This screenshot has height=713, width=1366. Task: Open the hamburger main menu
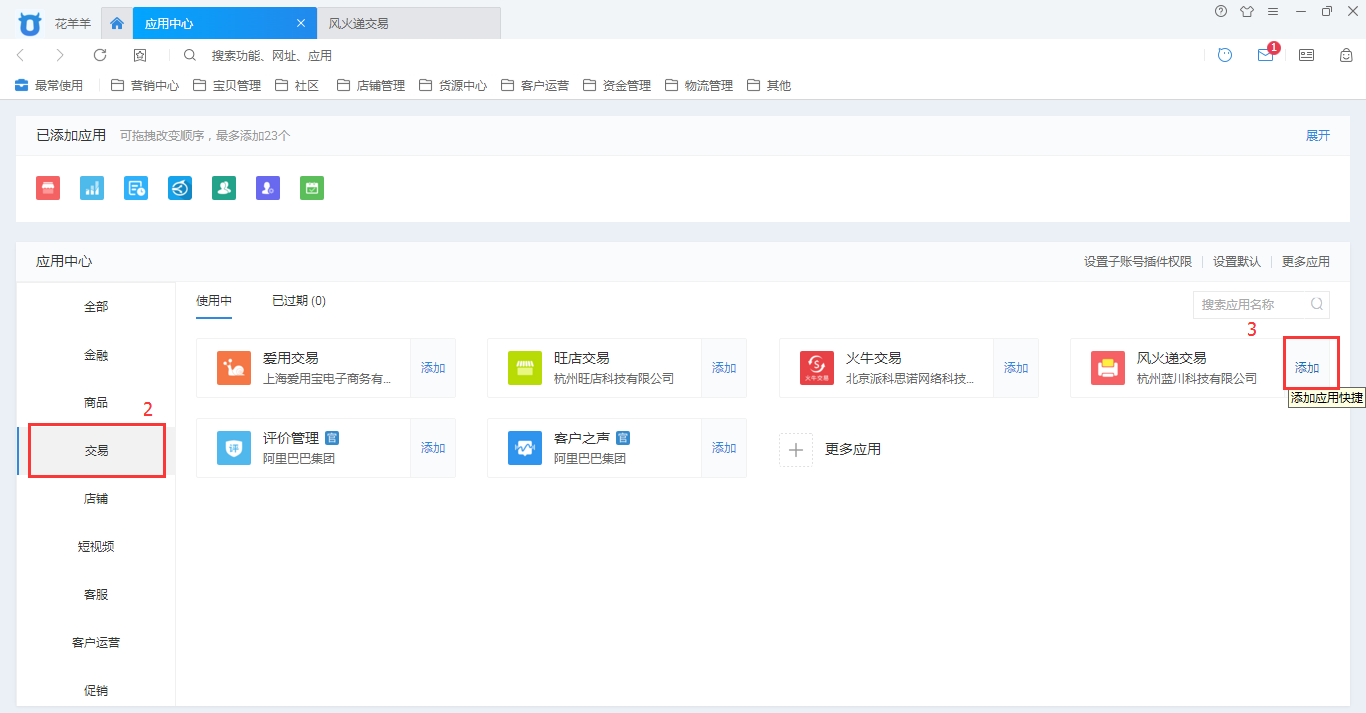pyautogui.click(x=1273, y=11)
